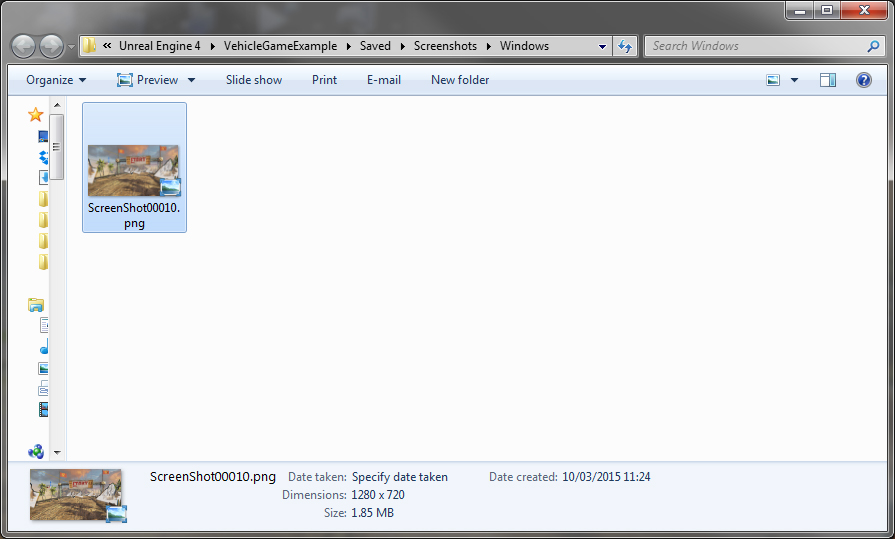Create a New folder
Viewport: 895px width, 539px height.
(x=460, y=80)
